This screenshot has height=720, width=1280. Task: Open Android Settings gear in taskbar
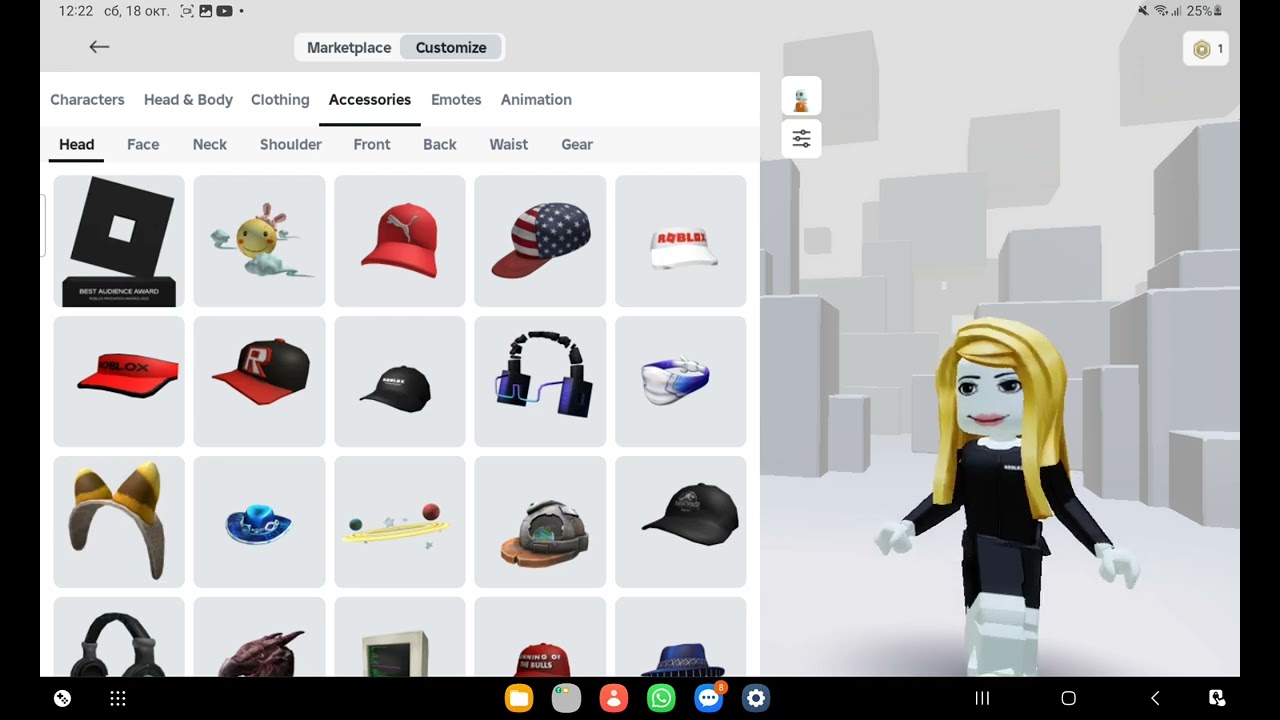(x=756, y=698)
